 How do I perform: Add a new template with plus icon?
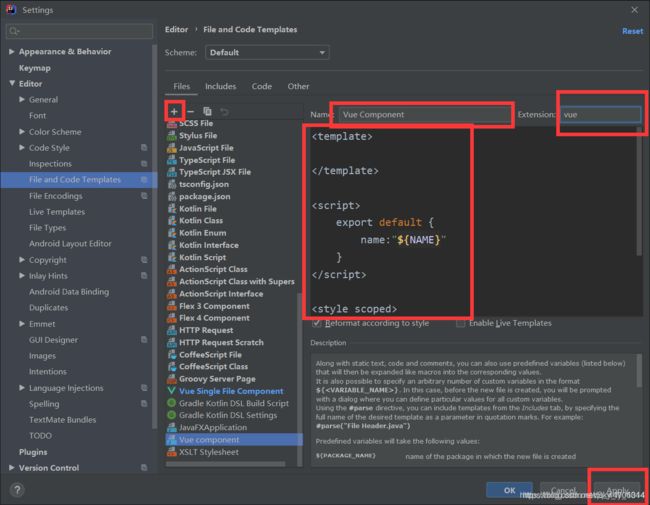click(174, 112)
